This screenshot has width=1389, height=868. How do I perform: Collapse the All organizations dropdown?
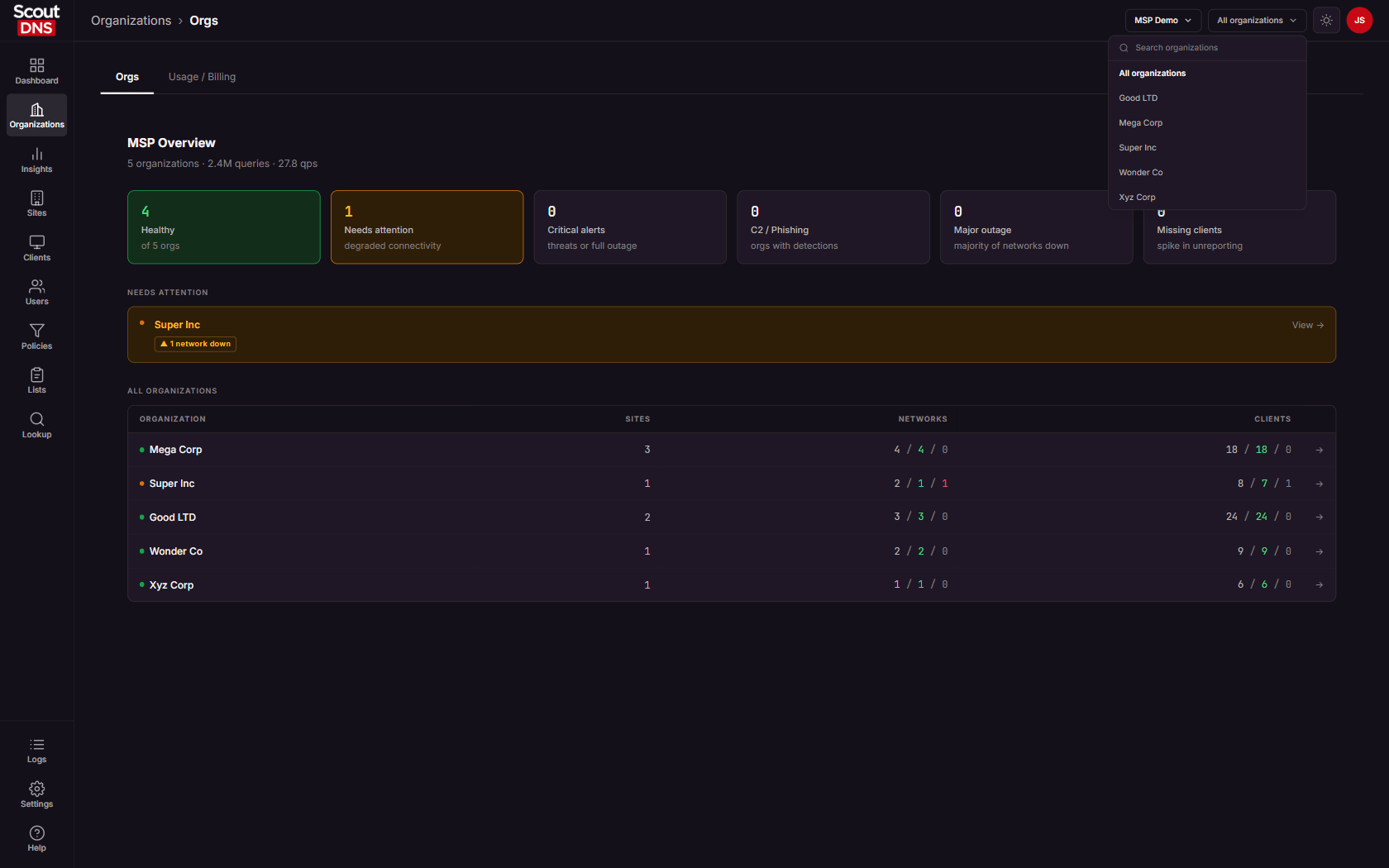[1257, 21]
